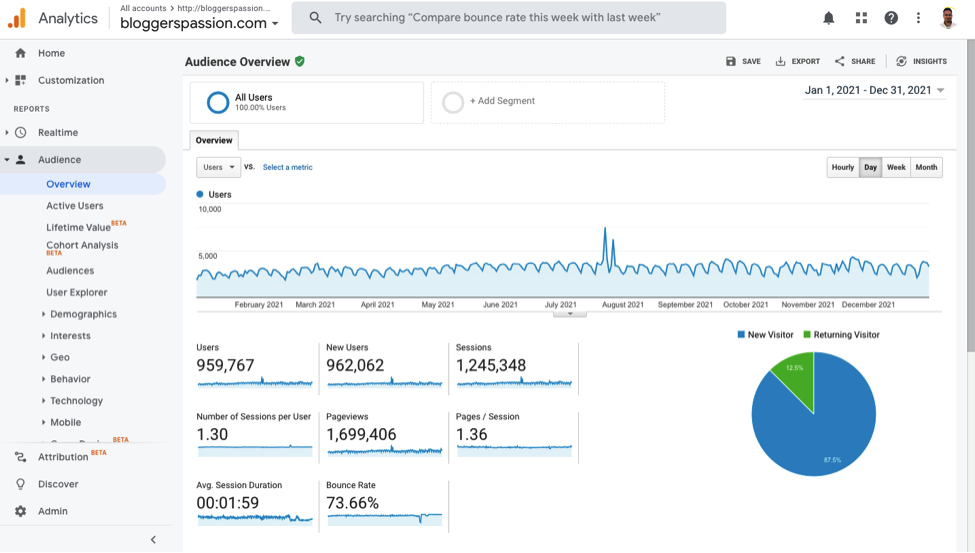The height and width of the screenshot is (553, 975).
Task: Click the Export download icon
Action: point(780,61)
